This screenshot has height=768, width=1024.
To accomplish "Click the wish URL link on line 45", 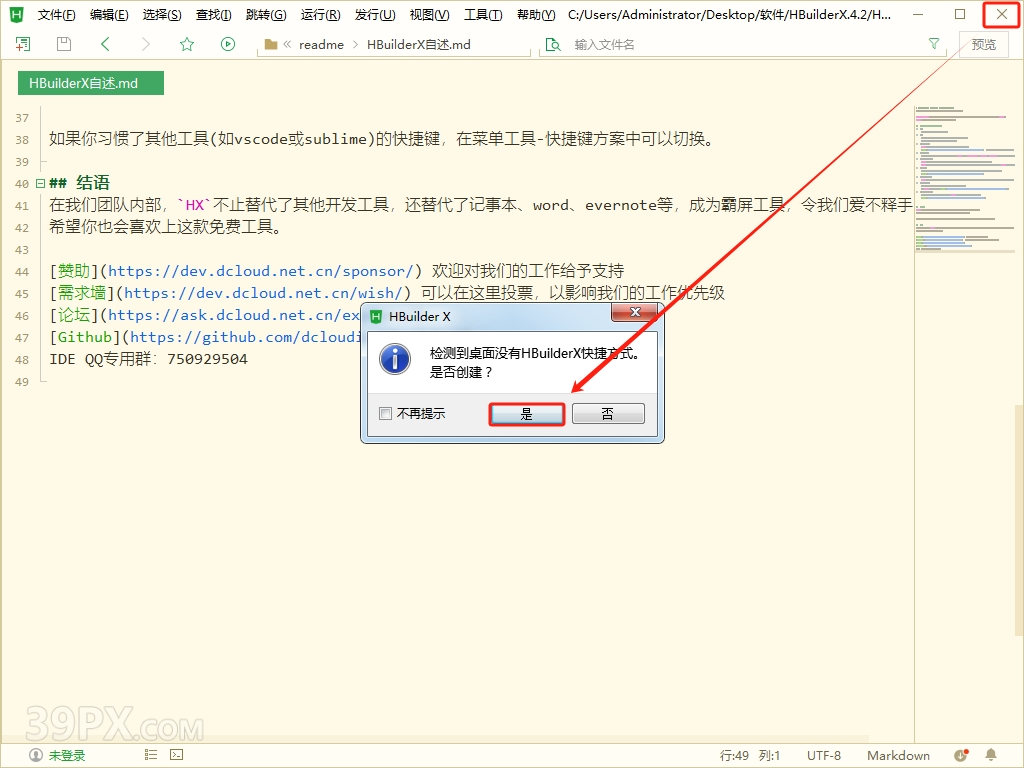I will pos(263,293).
